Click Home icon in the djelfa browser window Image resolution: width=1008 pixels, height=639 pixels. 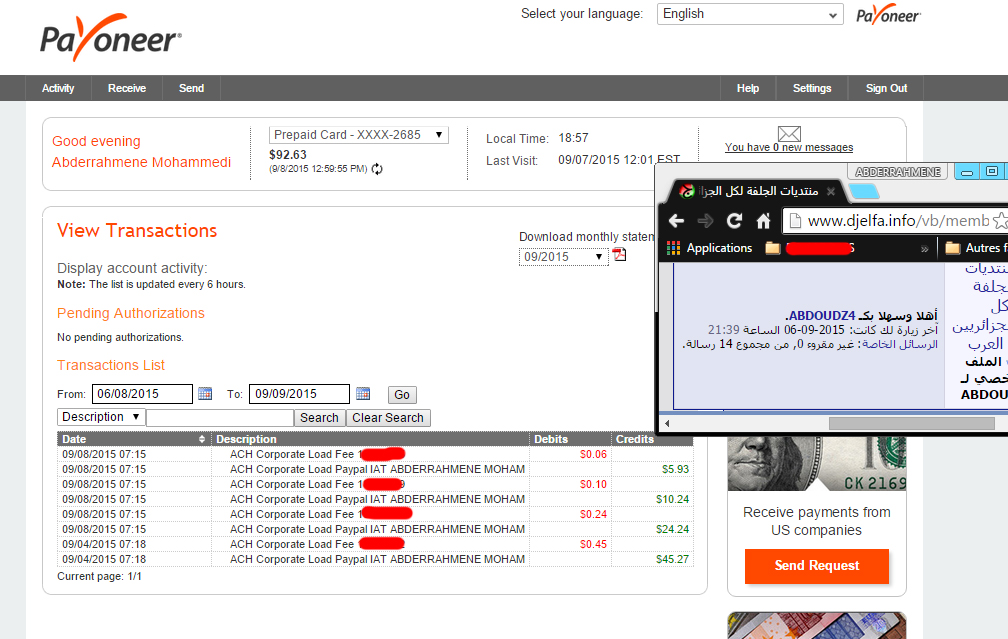(763, 221)
